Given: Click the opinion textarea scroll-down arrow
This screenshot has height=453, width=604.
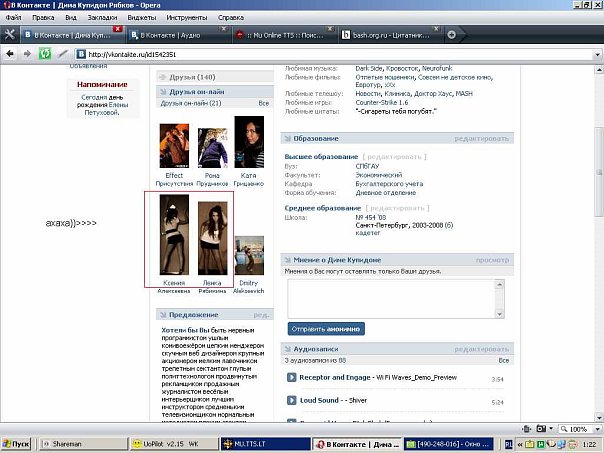Looking at the screenshot, I should point(500,314).
